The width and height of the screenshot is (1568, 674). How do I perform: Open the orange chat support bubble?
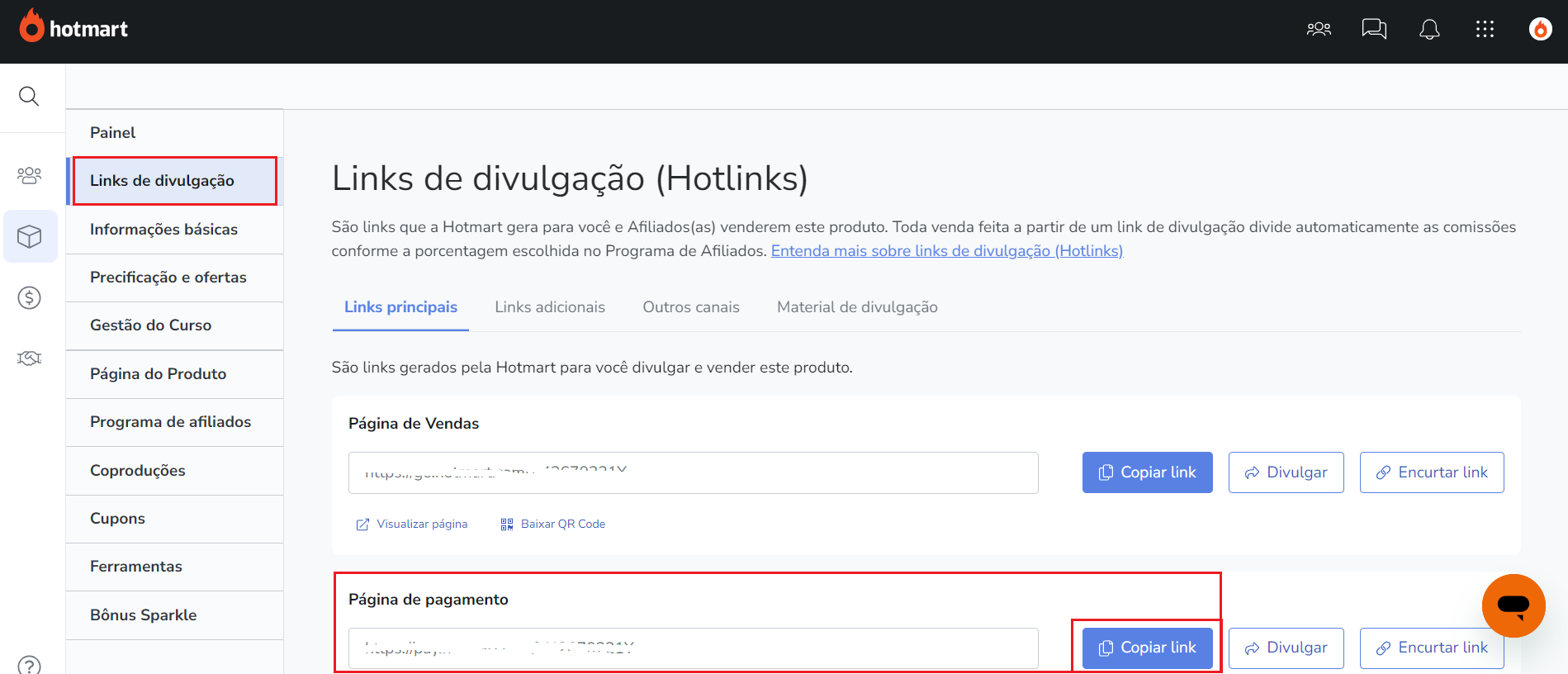point(1514,605)
